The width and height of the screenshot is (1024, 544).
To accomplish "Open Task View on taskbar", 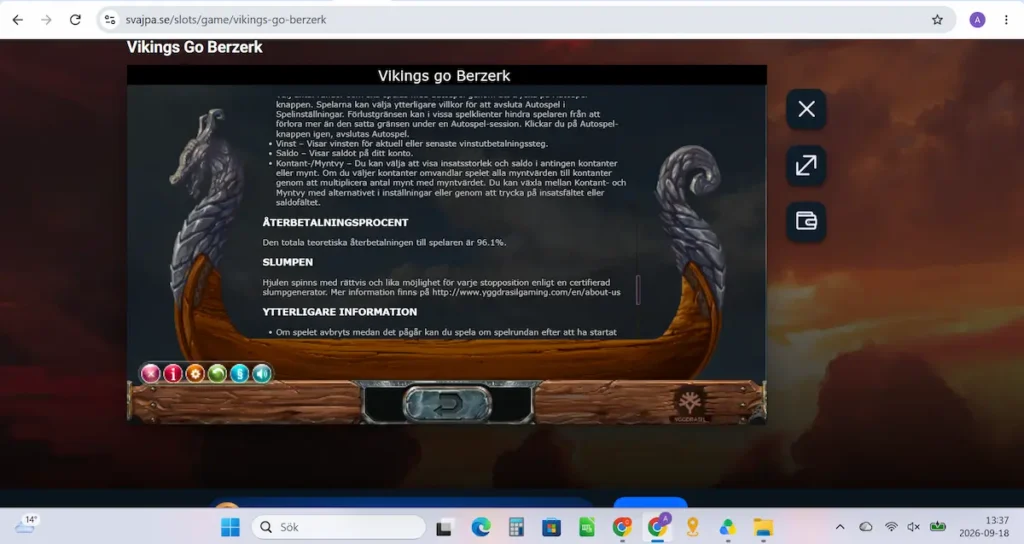I will click(x=445, y=527).
